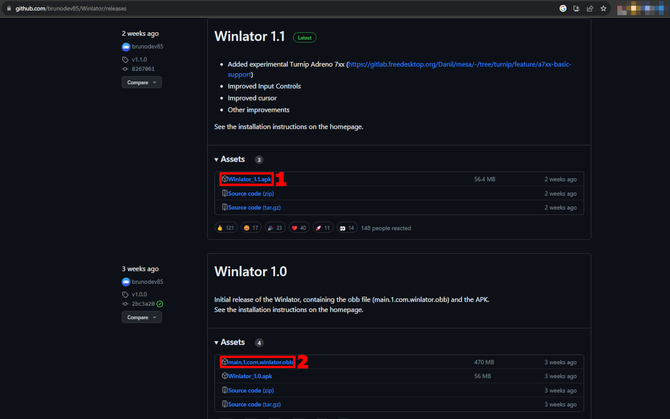Click '2 weeks ago' timestamp above brunodev85
Image resolution: width=670 pixels, height=419 pixels.
pyautogui.click(x=140, y=34)
